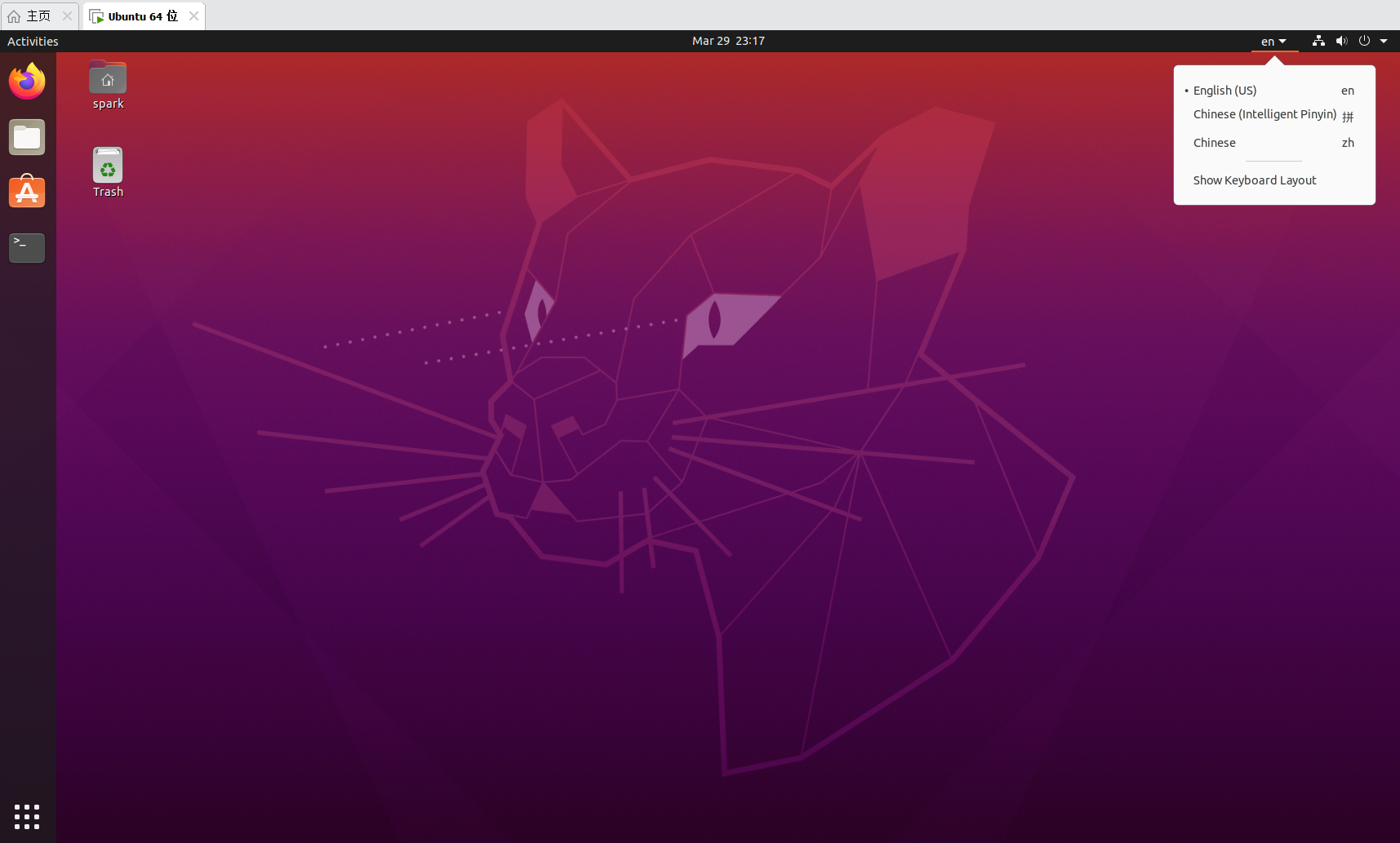Click the power icon in top bar

point(1364,41)
